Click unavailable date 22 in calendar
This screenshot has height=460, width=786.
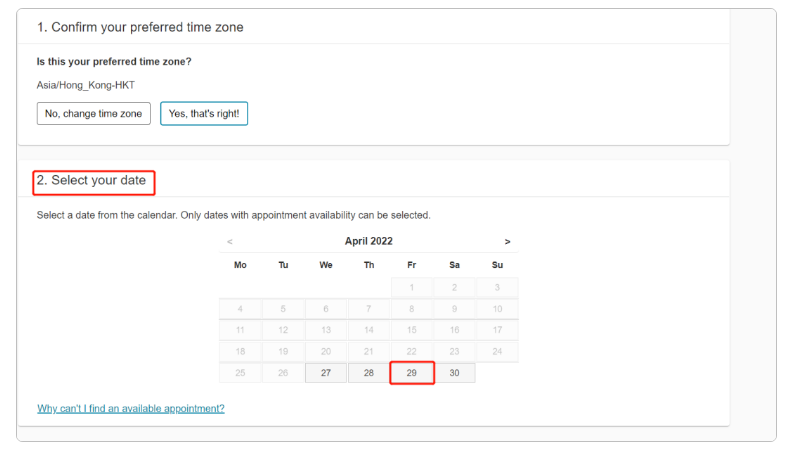coord(412,351)
